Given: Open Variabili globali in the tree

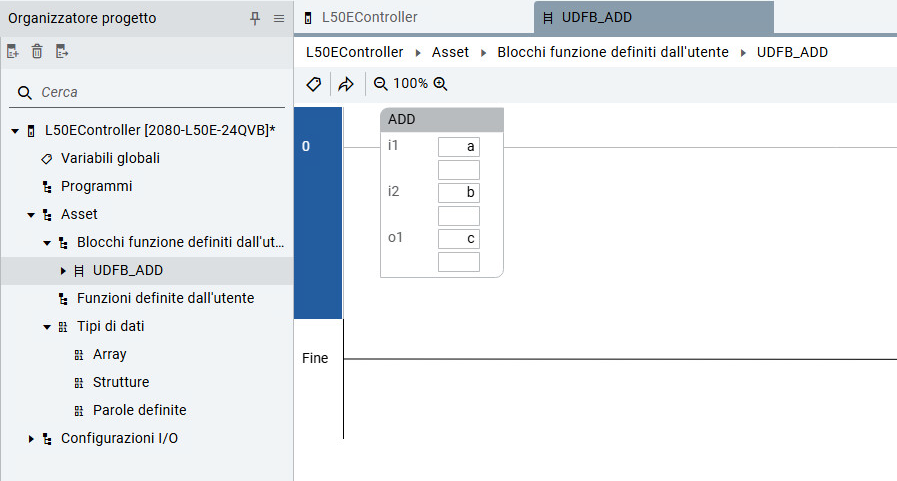Looking at the screenshot, I should pos(110,158).
